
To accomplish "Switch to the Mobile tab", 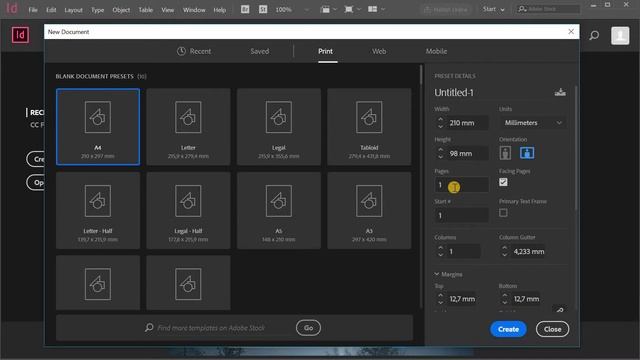I will (x=436, y=51).
